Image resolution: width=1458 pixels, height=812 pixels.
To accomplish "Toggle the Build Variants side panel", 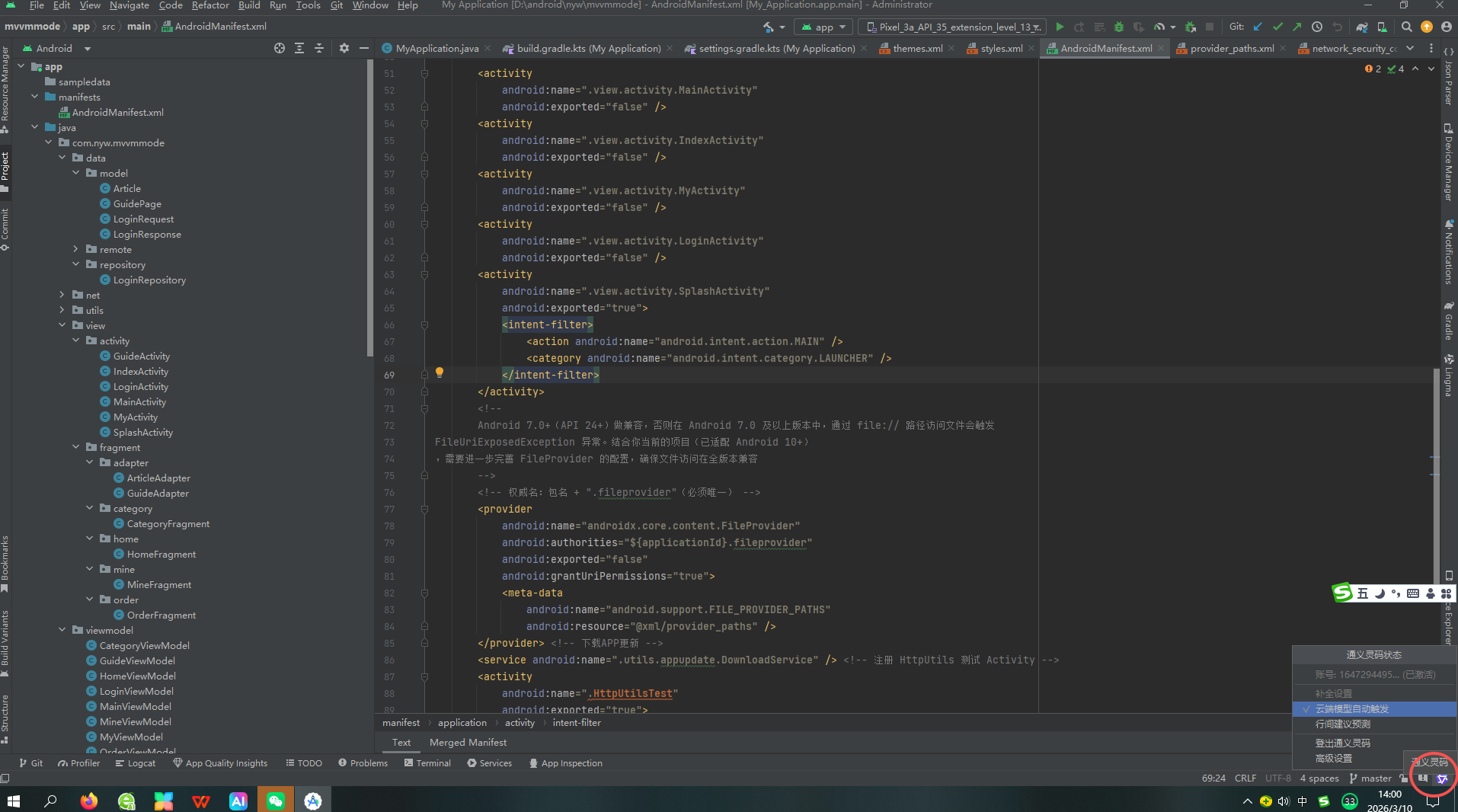I will (x=5, y=642).
